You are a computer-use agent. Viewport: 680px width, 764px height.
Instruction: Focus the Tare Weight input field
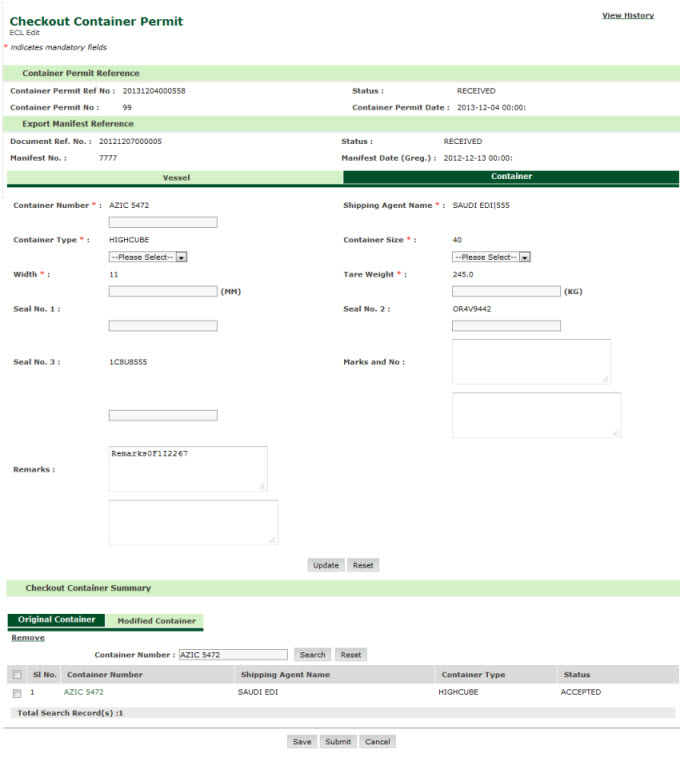[506, 291]
